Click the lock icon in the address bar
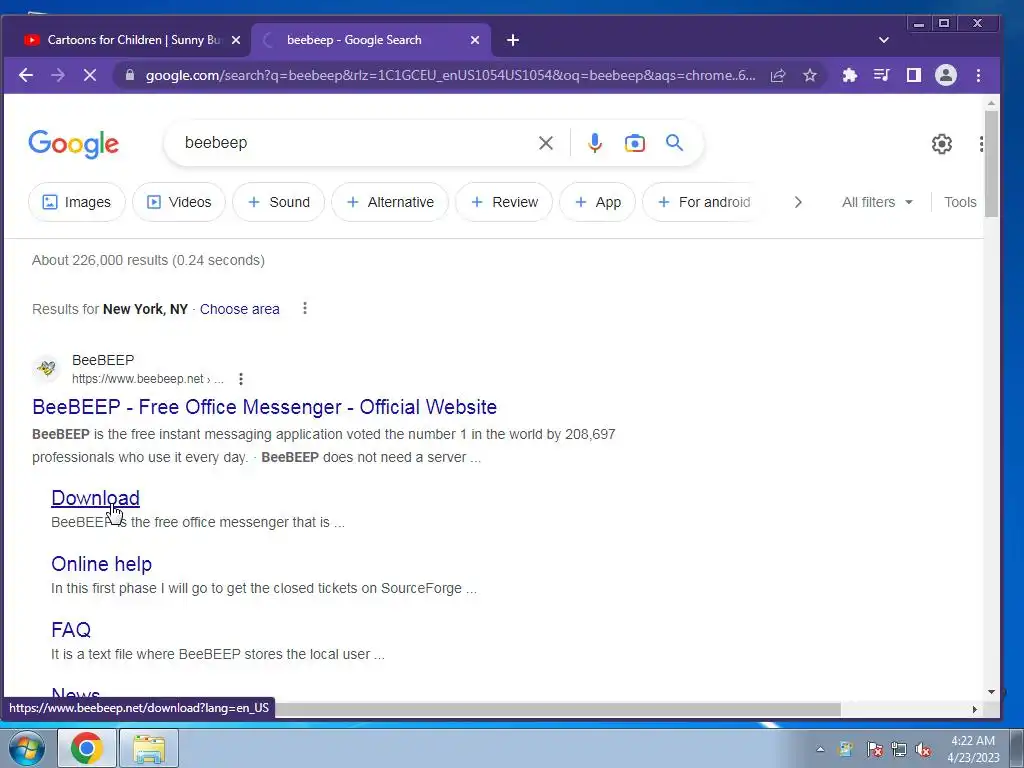 point(130,75)
